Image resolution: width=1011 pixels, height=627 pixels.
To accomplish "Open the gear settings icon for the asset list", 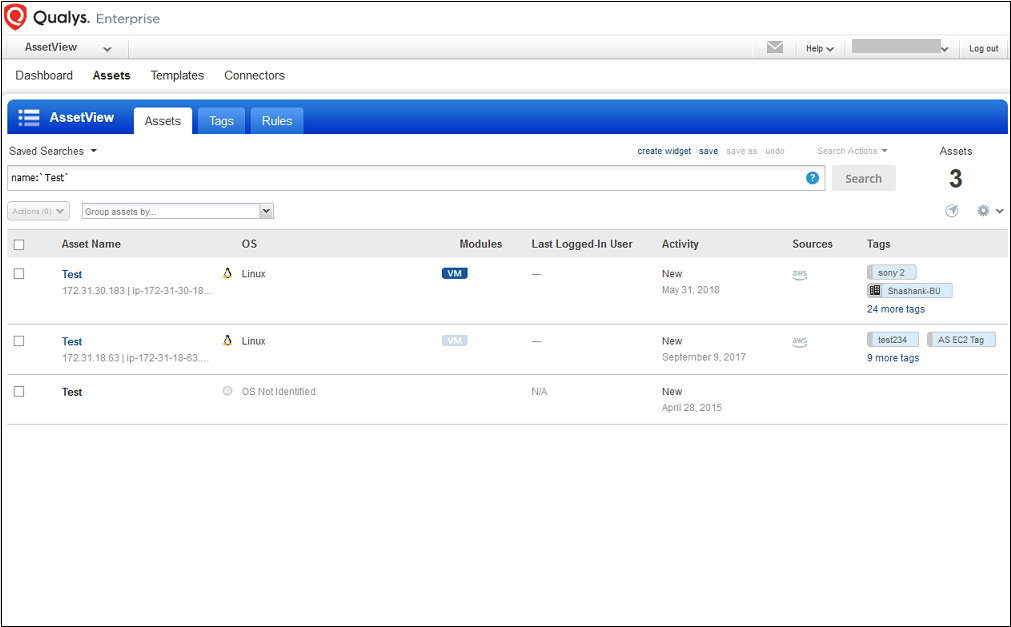I will point(983,210).
